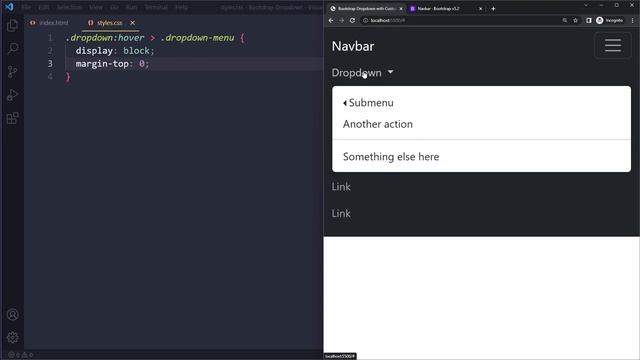Open the Explorer view in VS Code
Viewport: 640px width, 360px height.
pyautogui.click(x=12, y=26)
